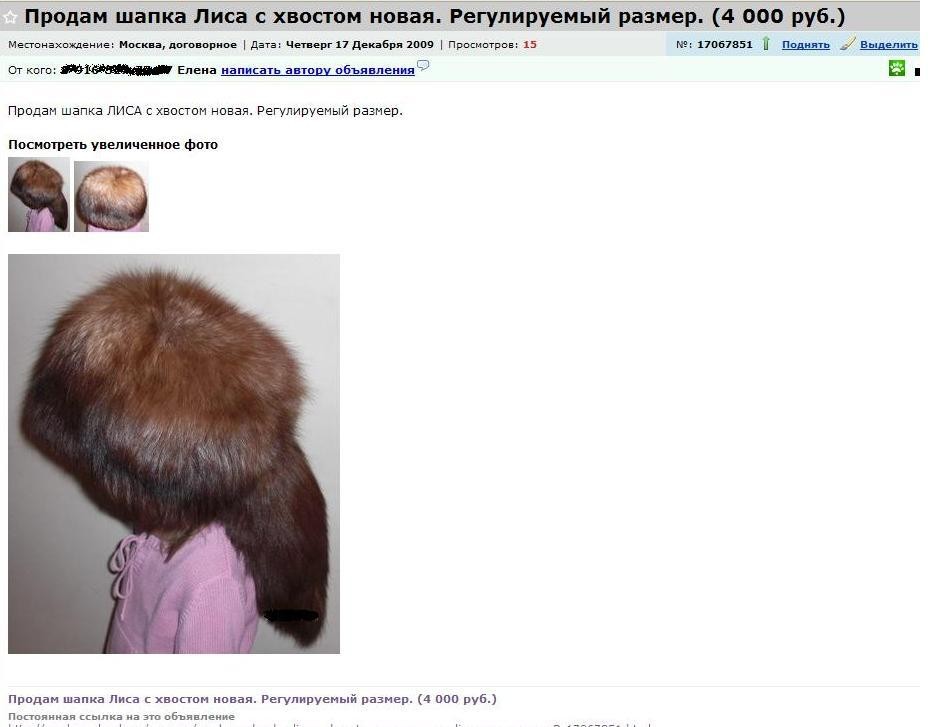Click the favorite star icon beside the title
The image size is (946, 727).
10,17
